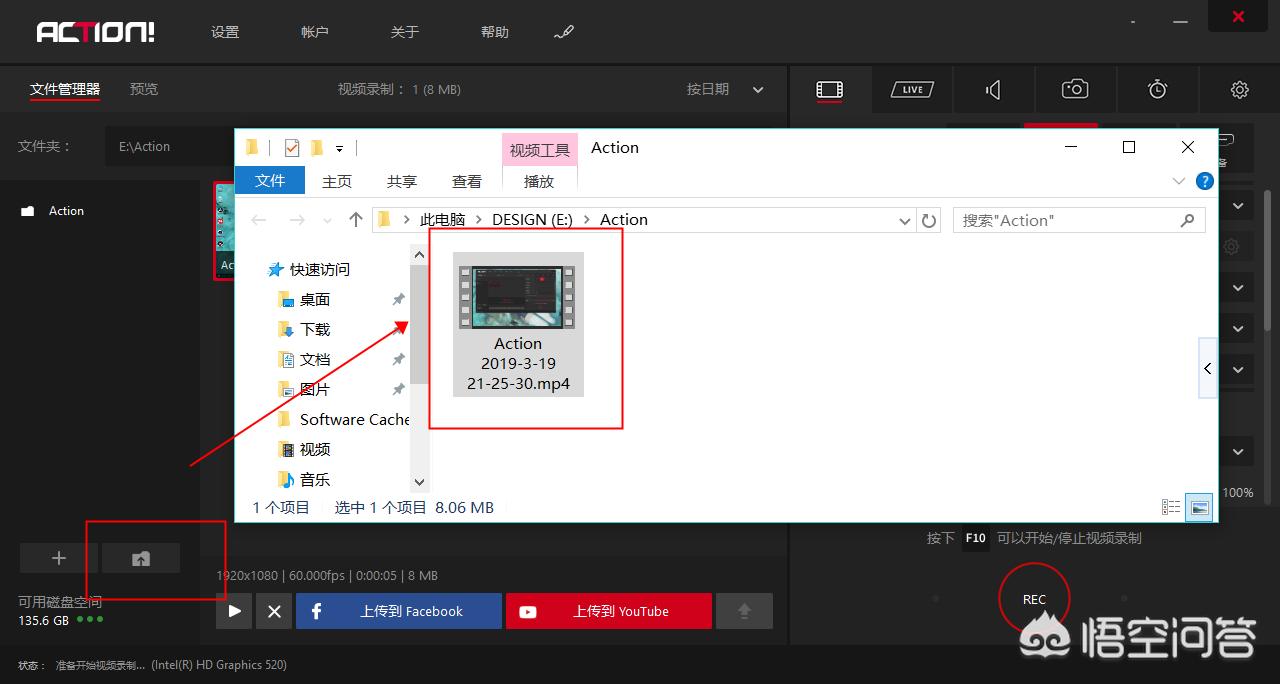The height and width of the screenshot is (684, 1280).
Task: Click the Explorer sidebar scrollbar down arrow
Action: pos(419,481)
